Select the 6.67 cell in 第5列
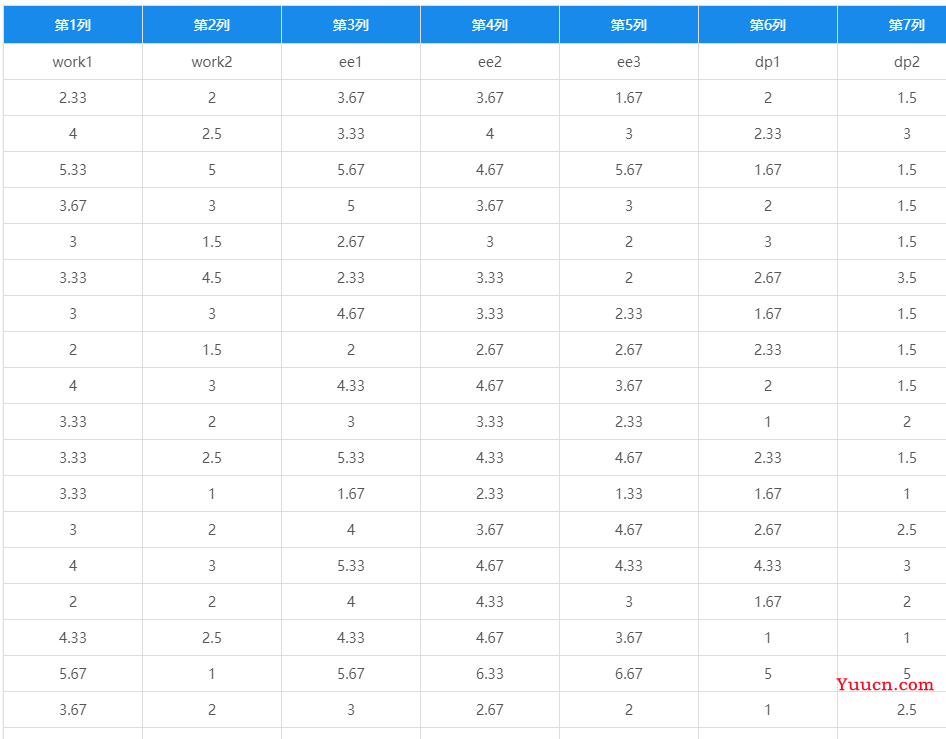 pyautogui.click(x=629, y=674)
